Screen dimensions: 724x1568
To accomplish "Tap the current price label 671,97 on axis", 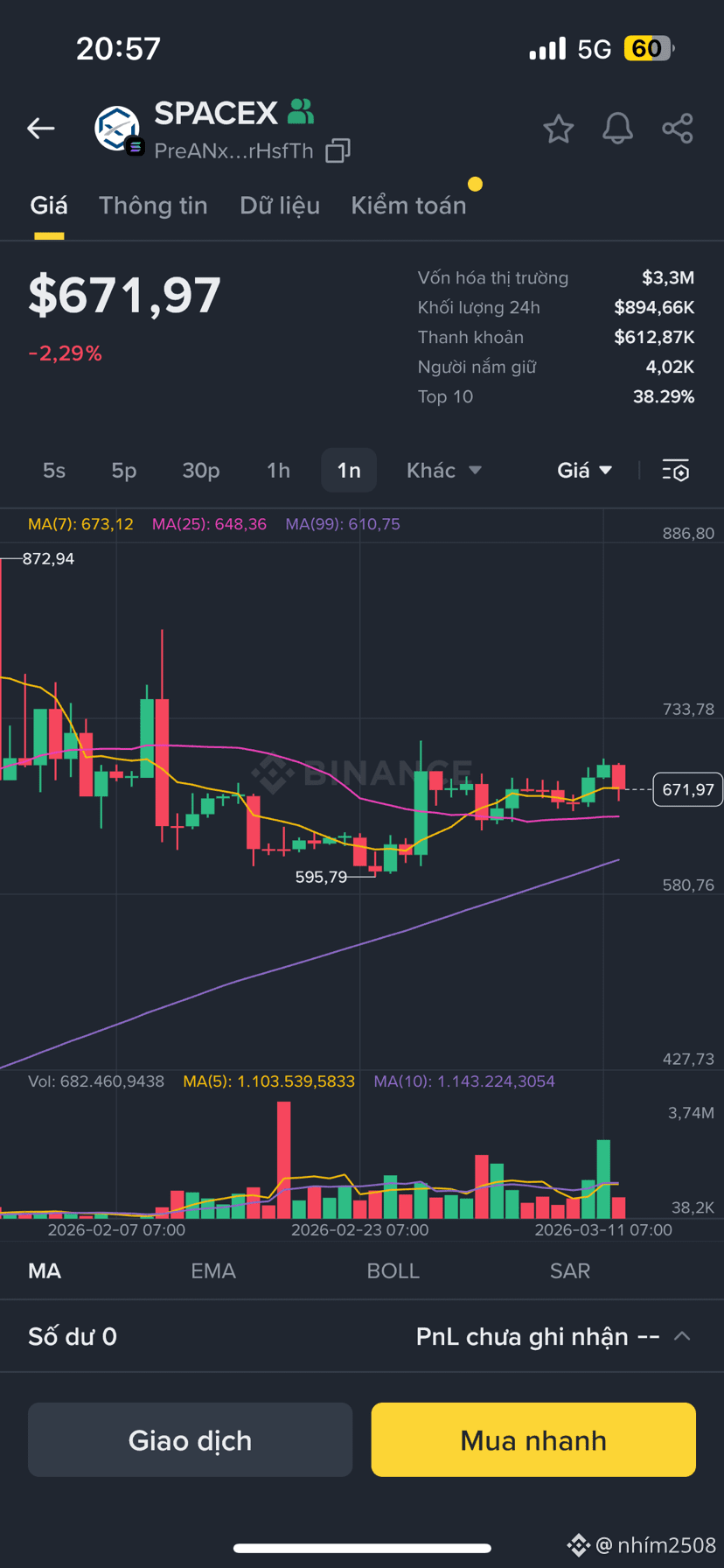I will (x=688, y=789).
